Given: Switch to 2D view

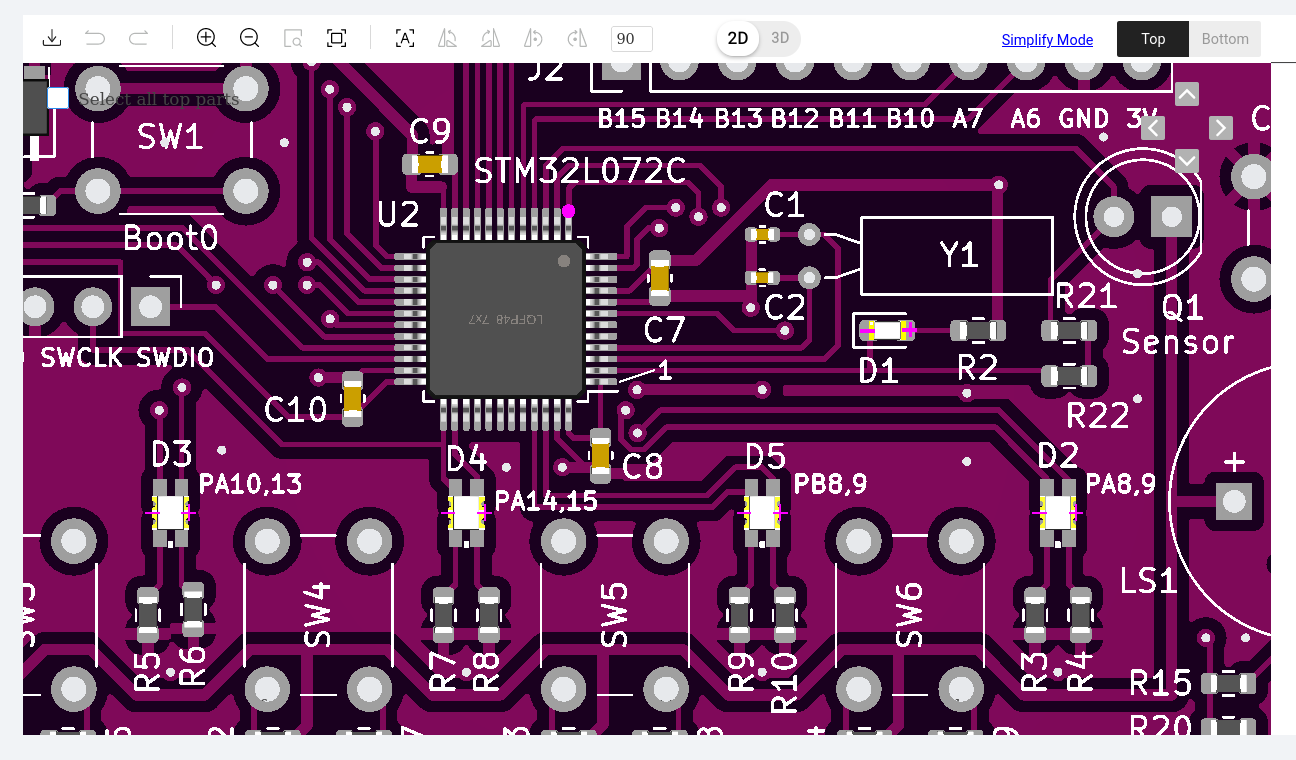Looking at the screenshot, I should (x=738, y=39).
